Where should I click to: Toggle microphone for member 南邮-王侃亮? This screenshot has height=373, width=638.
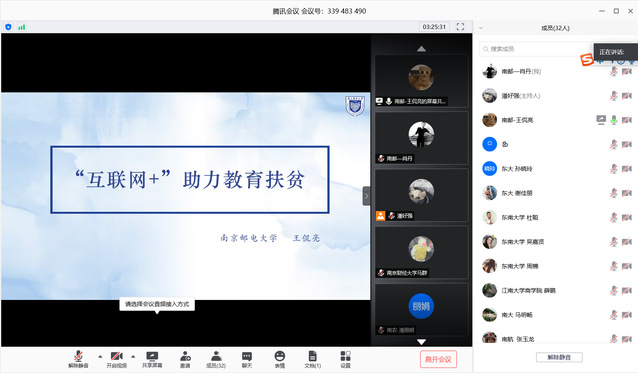(614, 120)
